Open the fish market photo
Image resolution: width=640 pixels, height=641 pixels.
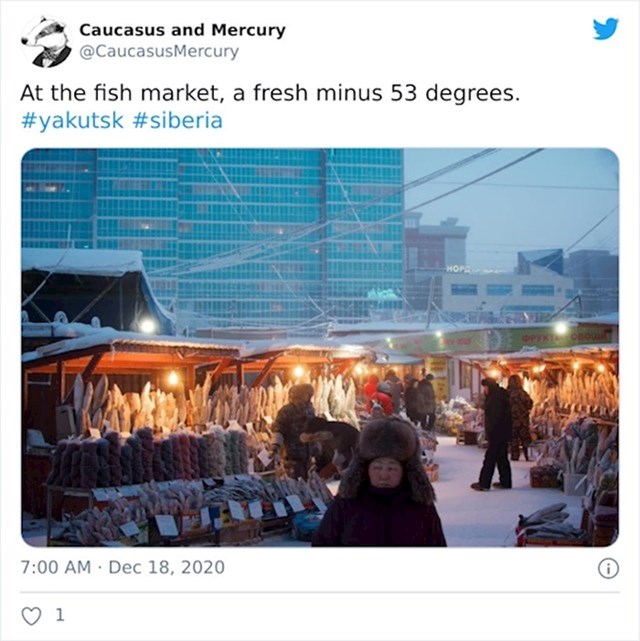(x=320, y=347)
